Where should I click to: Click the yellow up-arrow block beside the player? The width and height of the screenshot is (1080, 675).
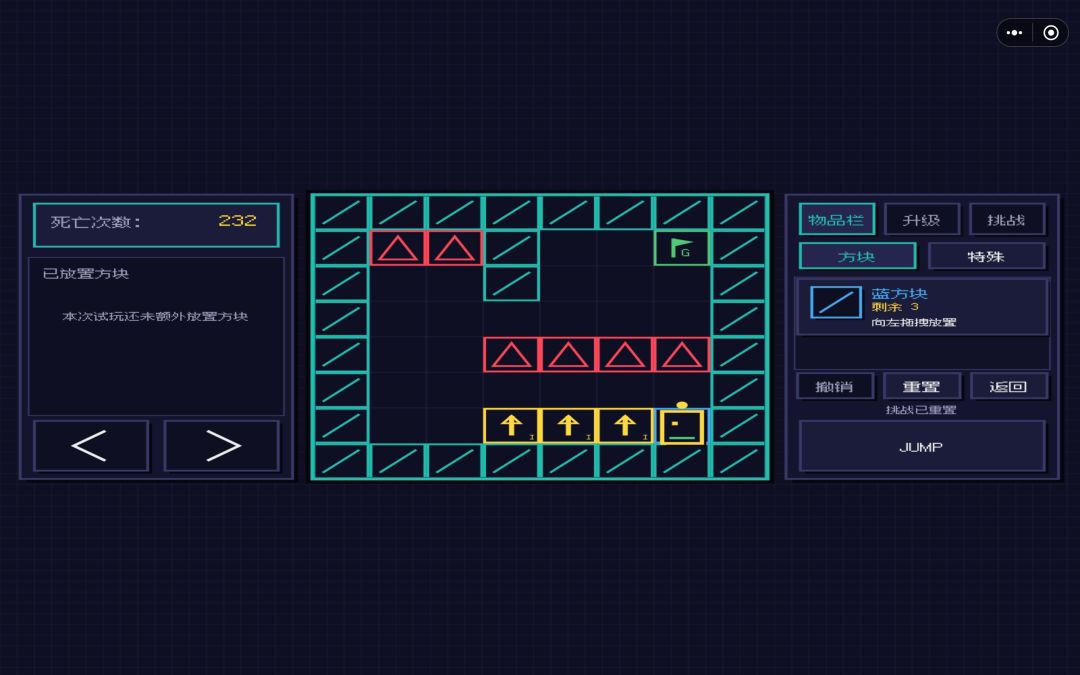point(625,426)
